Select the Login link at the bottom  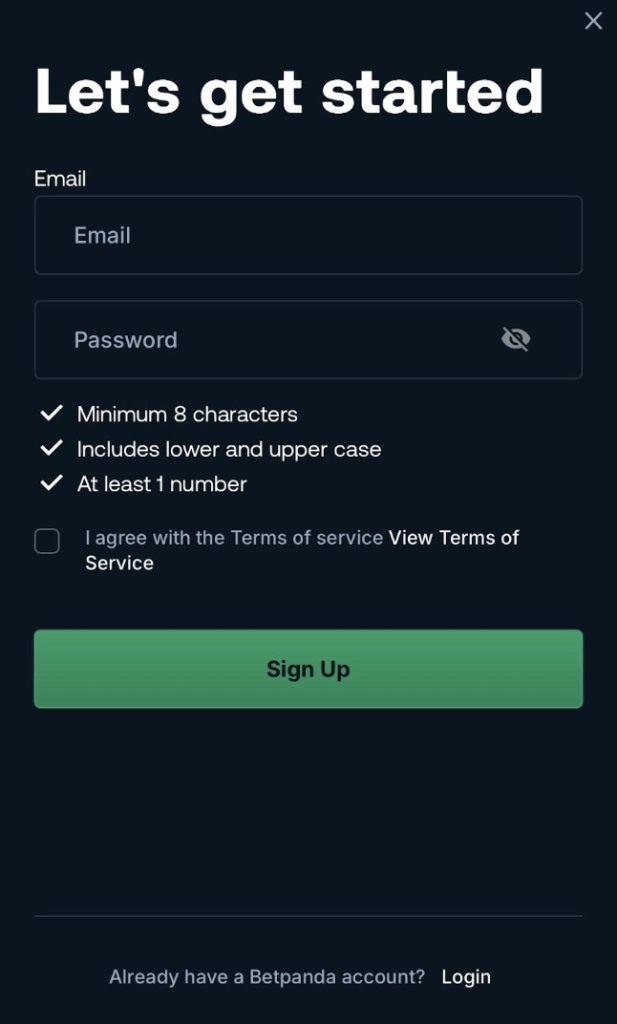coord(466,977)
